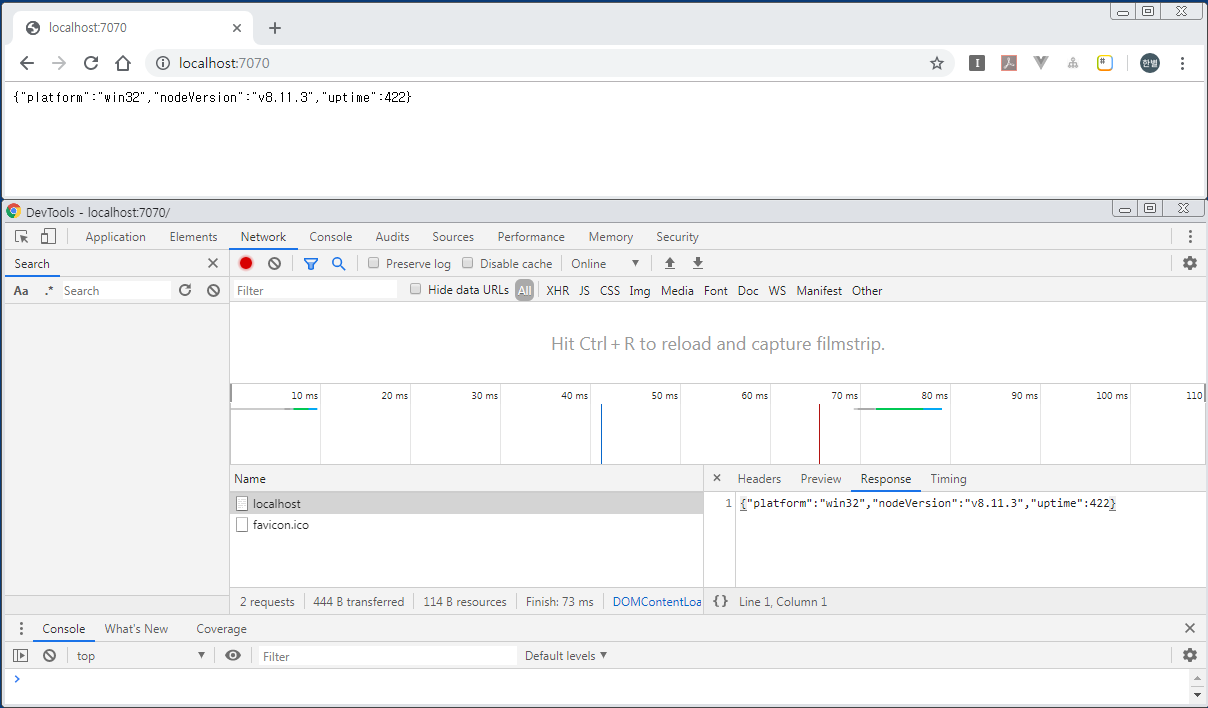Click the network Filter text field
1208x708 pixels.
pyautogui.click(x=315, y=290)
